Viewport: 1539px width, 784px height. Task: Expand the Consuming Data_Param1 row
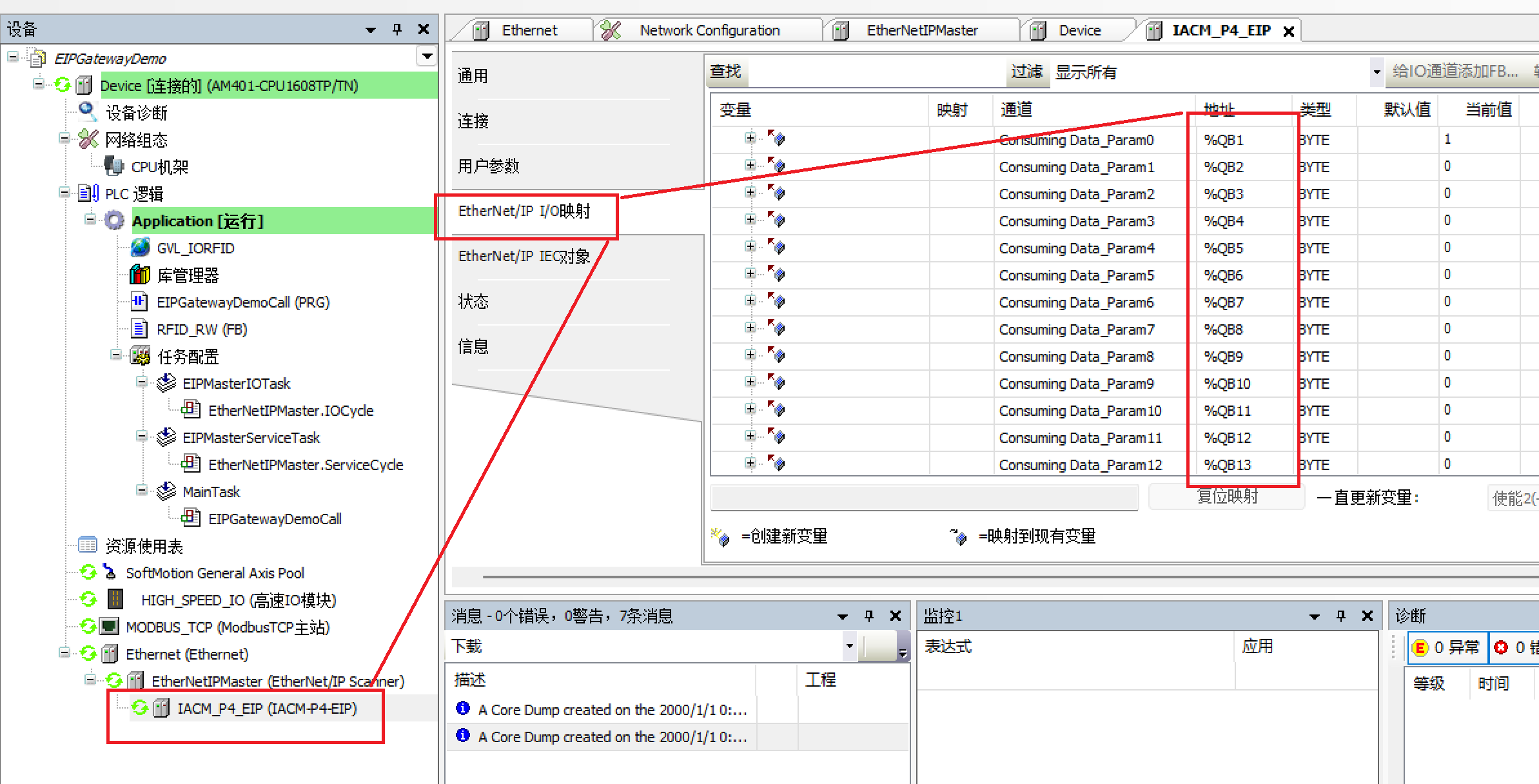[x=749, y=165]
